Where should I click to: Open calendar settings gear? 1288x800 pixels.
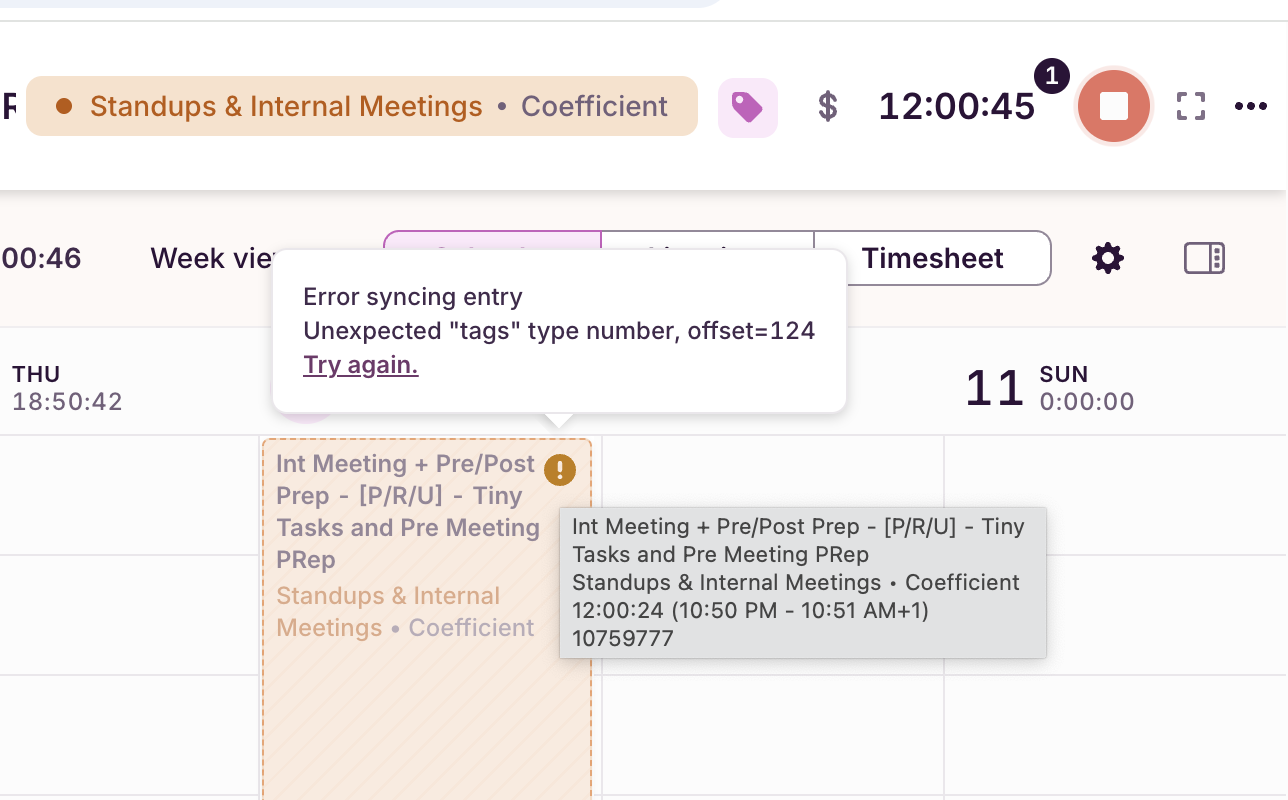coord(1108,259)
